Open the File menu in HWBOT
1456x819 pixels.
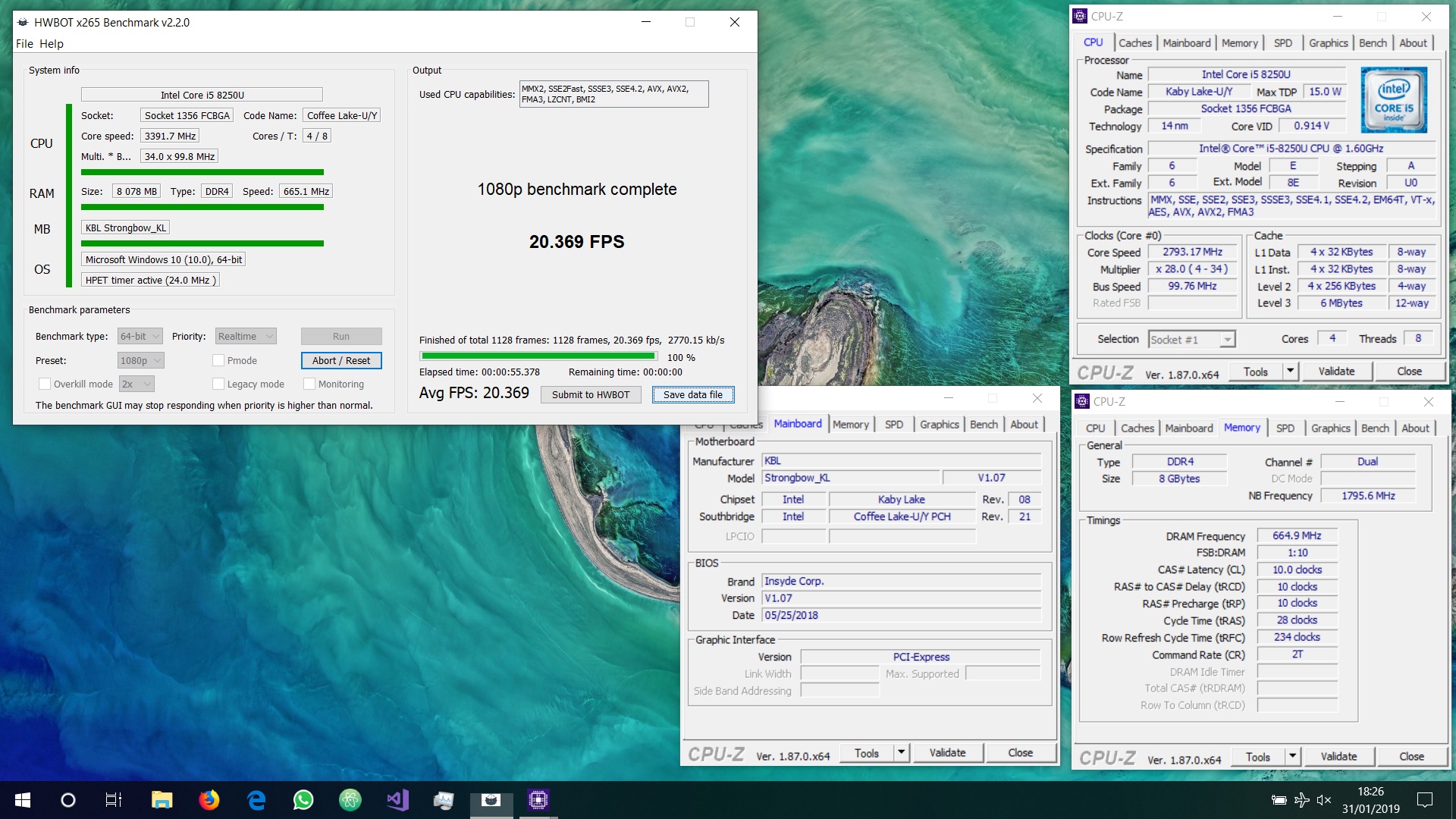(24, 44)
